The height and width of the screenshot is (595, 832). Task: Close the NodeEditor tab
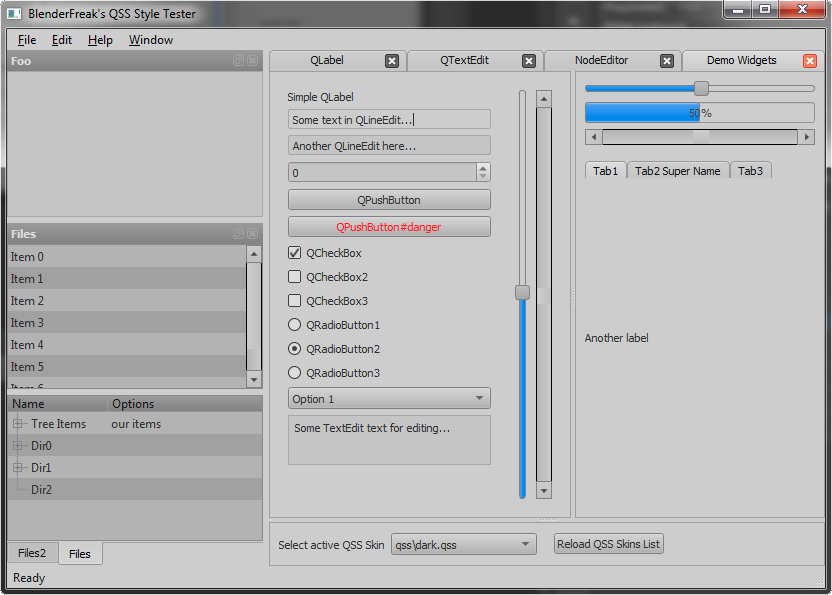tap(667, 61)
